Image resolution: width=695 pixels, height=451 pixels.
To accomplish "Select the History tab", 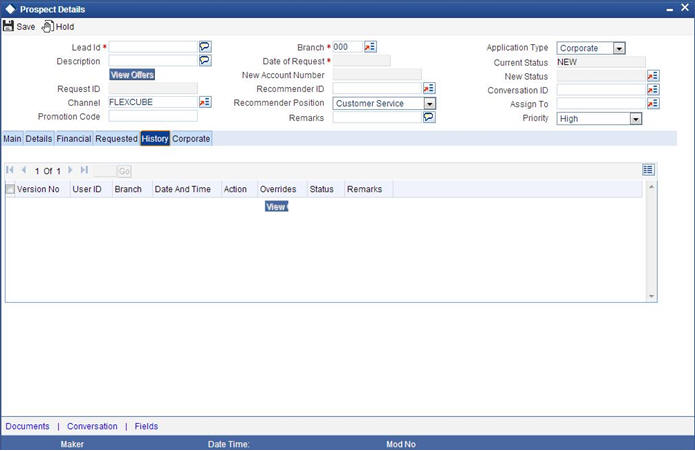I will [x=155, y=139].
